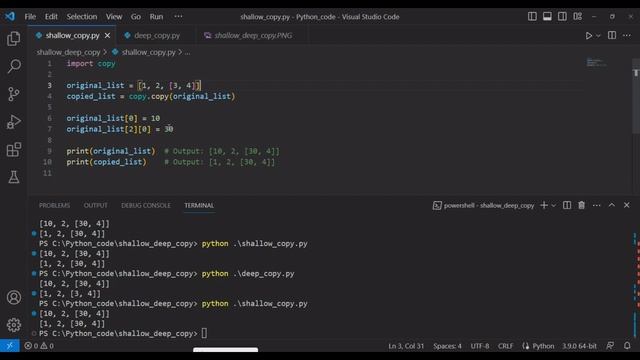Switch to the OUTPUT panel tab
The width and height of the screenshot is (640, 360).
point(96,205)
